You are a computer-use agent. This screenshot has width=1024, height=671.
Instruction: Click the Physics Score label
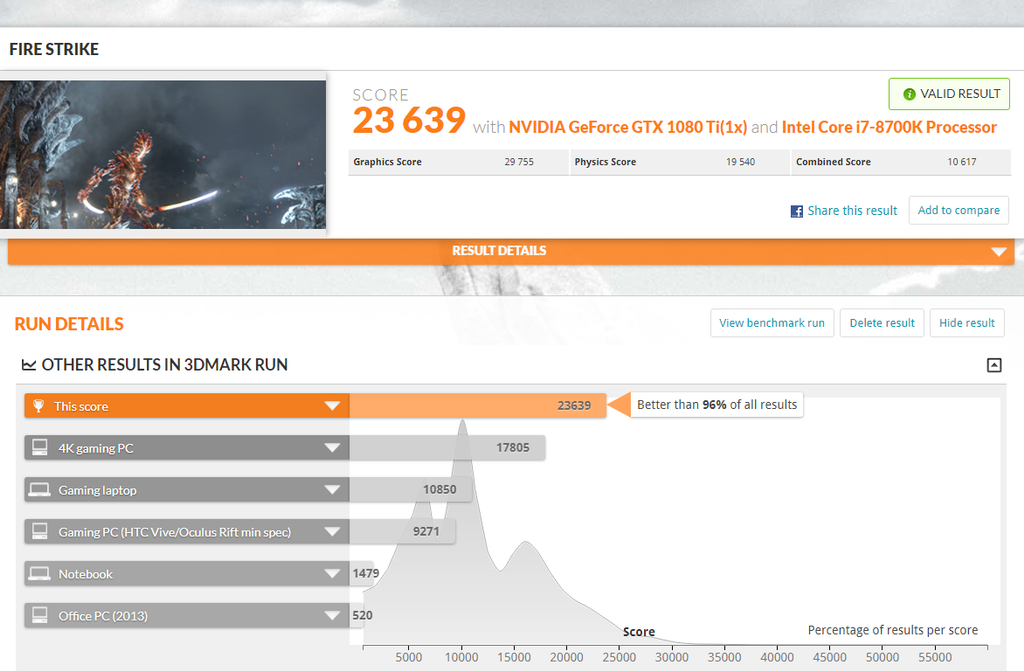pos(605,162)
